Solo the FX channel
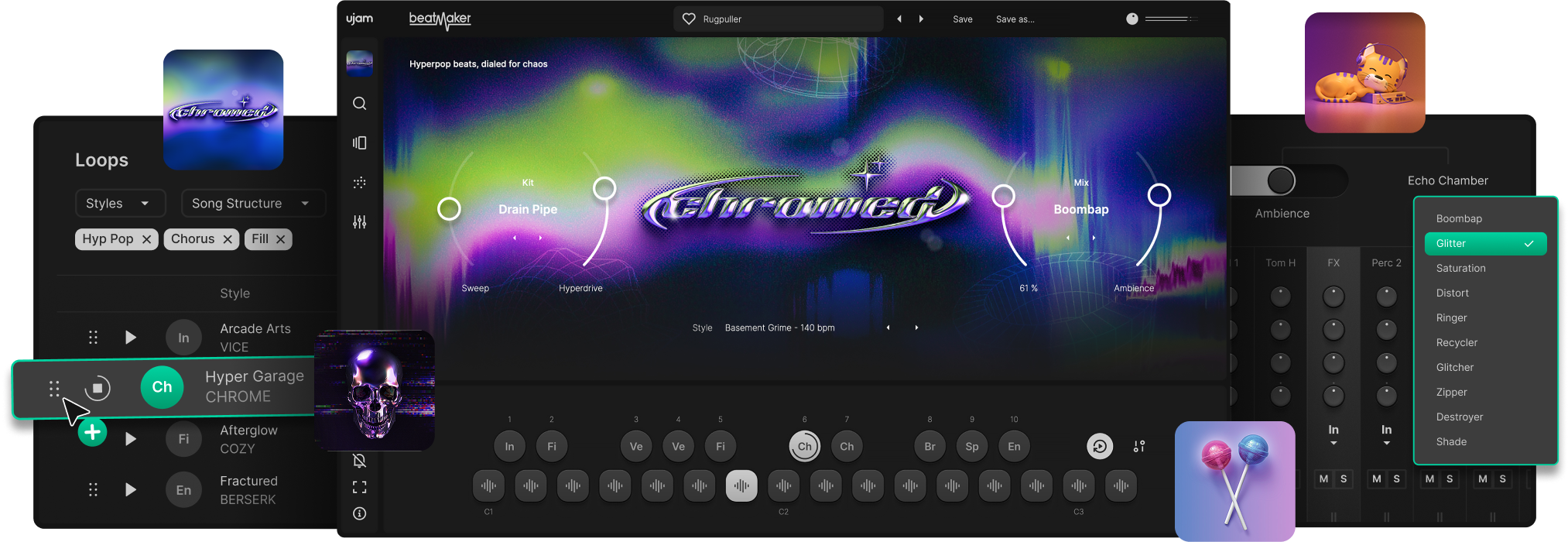 pyautogui.click(x=1344, y=479)
